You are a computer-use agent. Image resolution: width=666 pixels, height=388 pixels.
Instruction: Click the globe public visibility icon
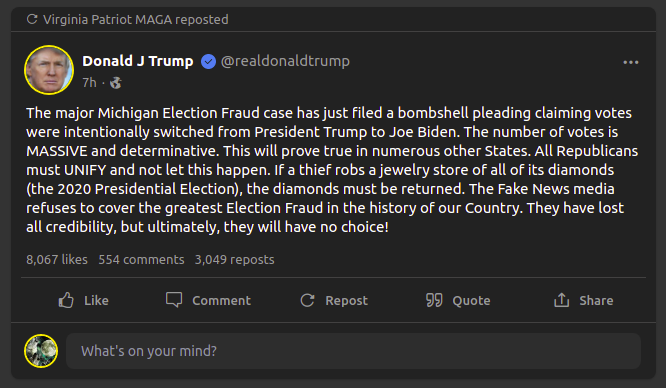(x=116, y=82)
